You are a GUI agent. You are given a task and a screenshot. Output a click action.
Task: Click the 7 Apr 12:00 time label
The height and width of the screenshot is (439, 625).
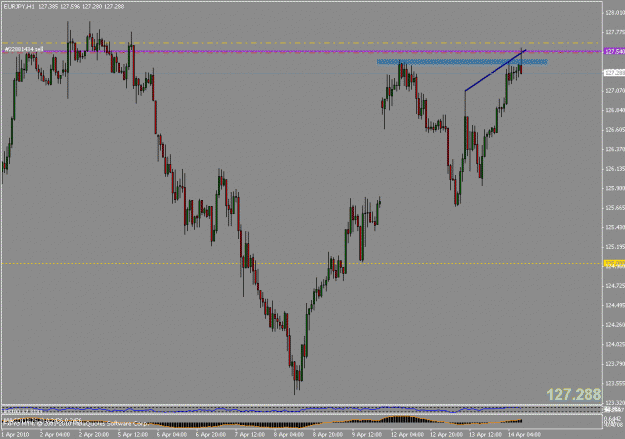250,434
